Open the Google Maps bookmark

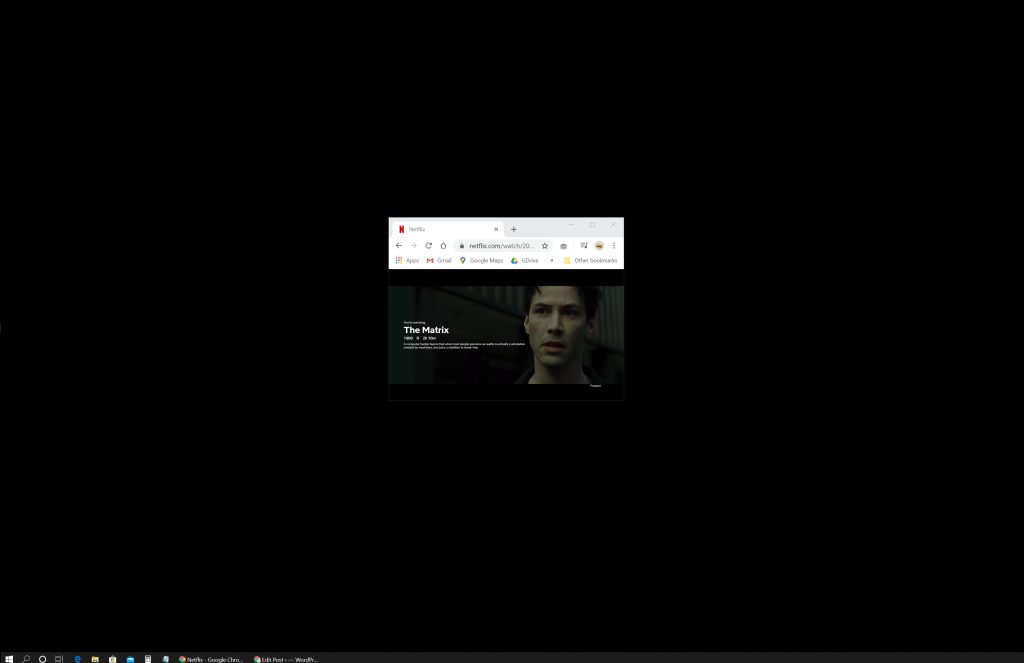click(481, 260)
